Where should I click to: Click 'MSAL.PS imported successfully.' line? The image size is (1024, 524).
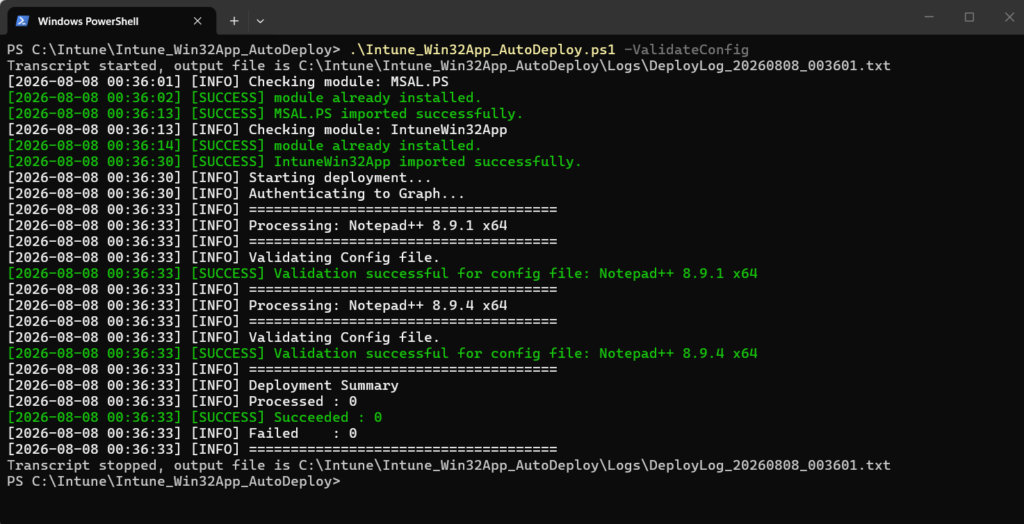tap(265, 114)
